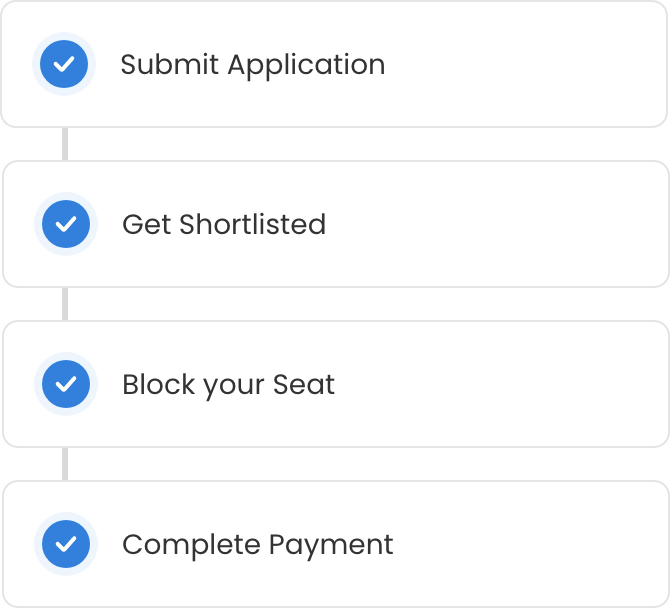The image size is (670, 608).
Task: Click the word Shortlisted in second step
Action: click(x=253, y=224)
